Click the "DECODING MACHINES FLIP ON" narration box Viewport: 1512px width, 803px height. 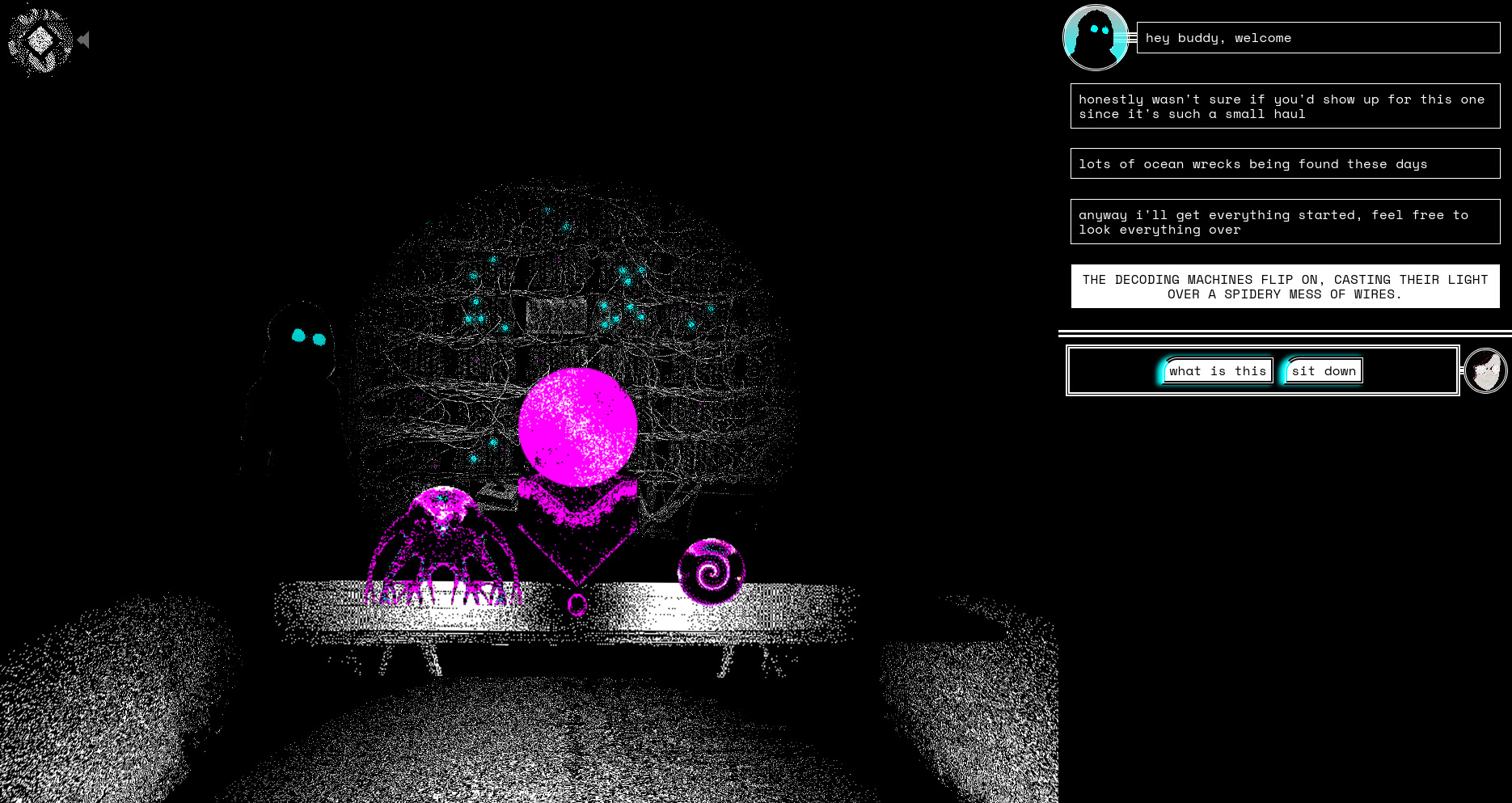1285,287
